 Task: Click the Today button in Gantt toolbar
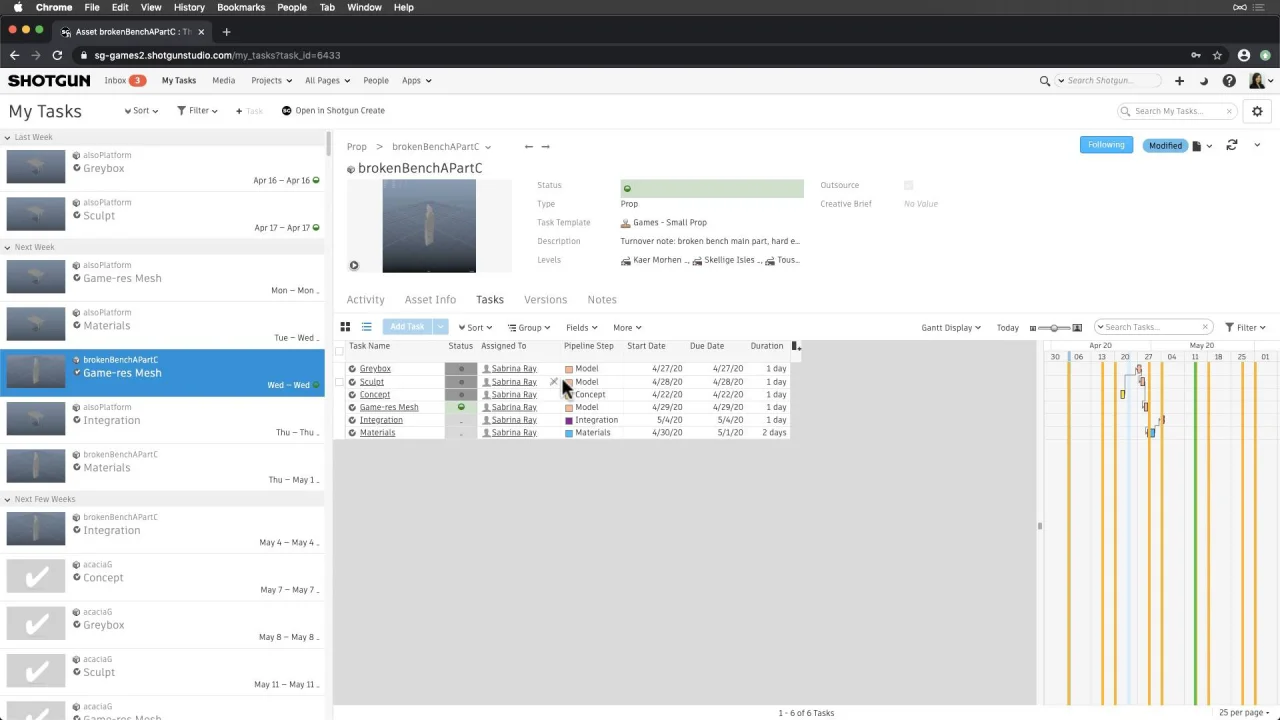pos(1007,327)
